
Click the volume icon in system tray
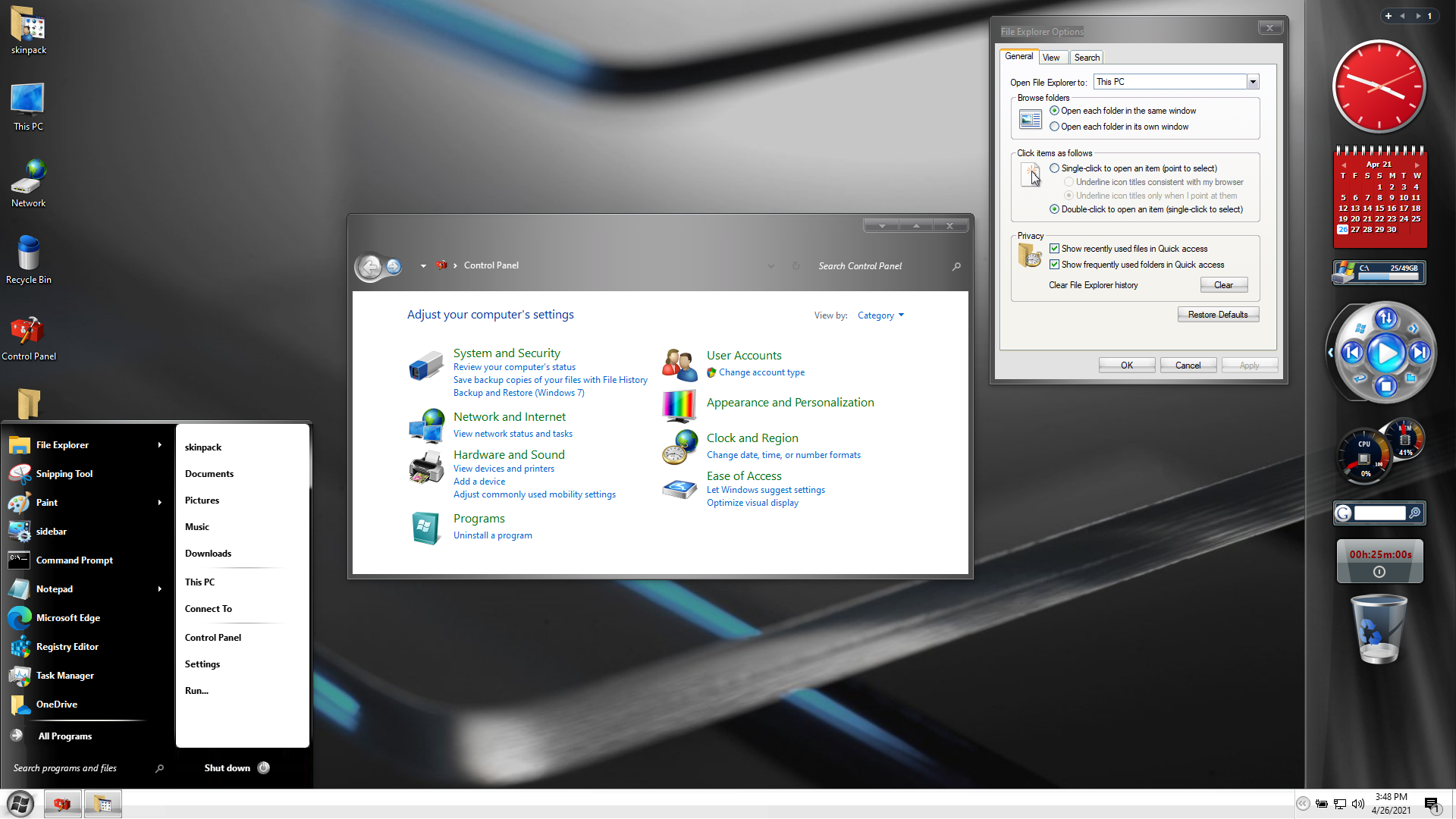pyautogui.click(x=1357, y=804)
